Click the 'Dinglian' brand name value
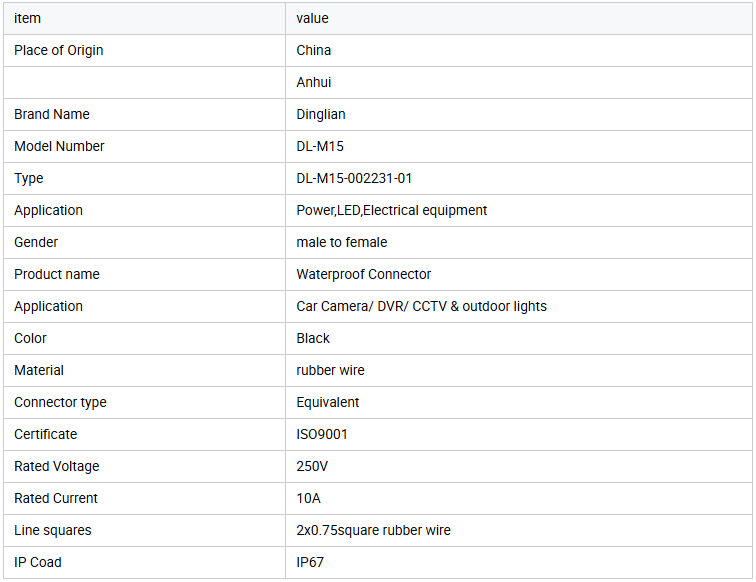Screen dimensions: 756x582 point(321,114)
